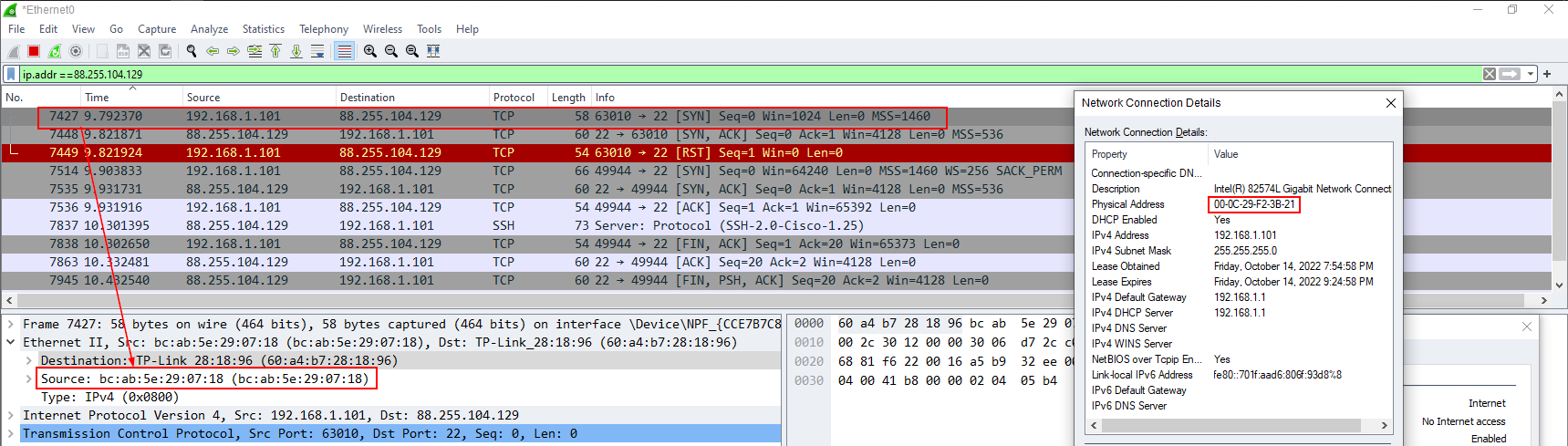1568x446 pixels.
Task: Expand the Frame 7427 tree node
Action: [11, 324]
